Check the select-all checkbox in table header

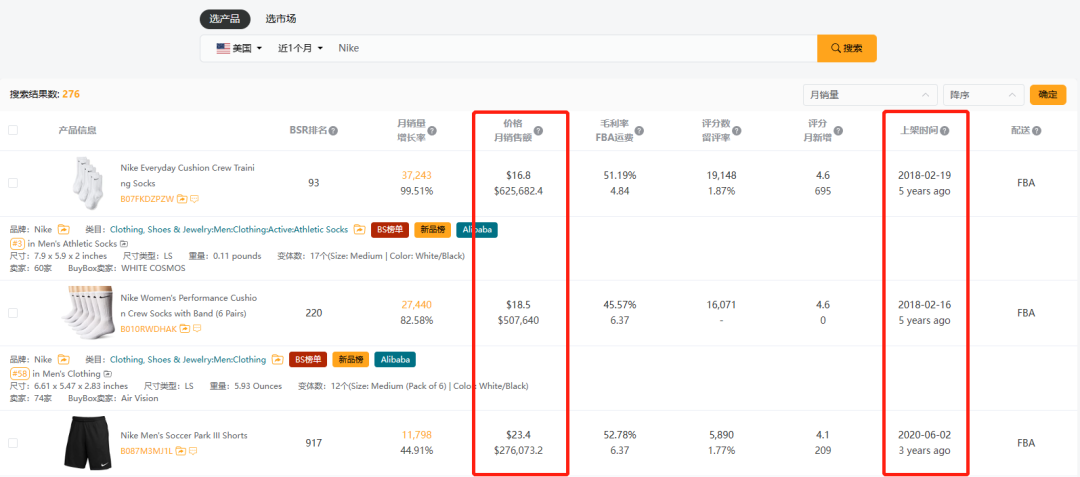tap(13, 130)
